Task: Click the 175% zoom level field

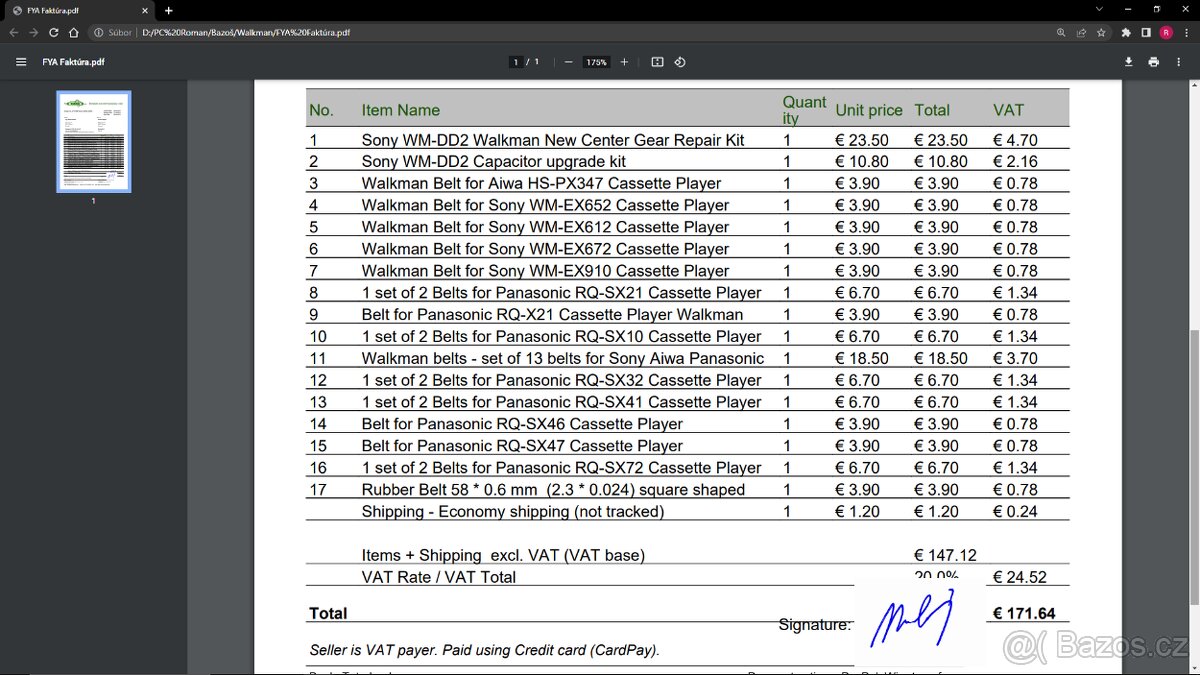Action: (596, 62)
